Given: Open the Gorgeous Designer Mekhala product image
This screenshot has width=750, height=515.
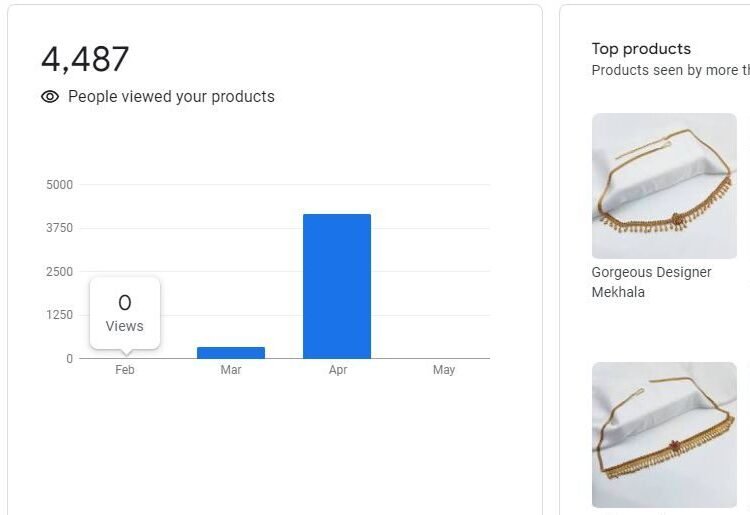Looking at the screenshot, I should pos(664,186).
